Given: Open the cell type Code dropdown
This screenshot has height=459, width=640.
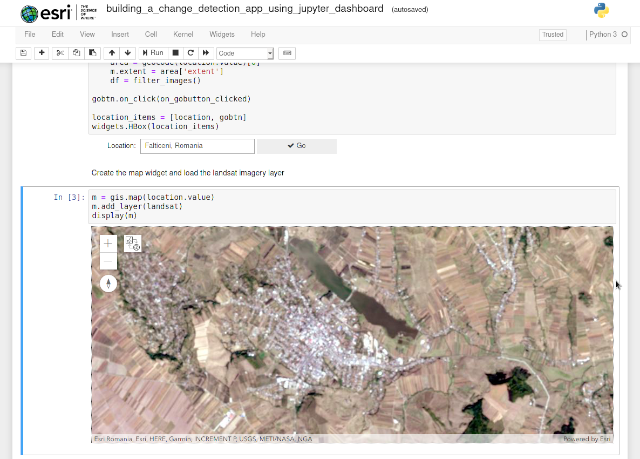Looking at the screenshot, I should (245, 53).
